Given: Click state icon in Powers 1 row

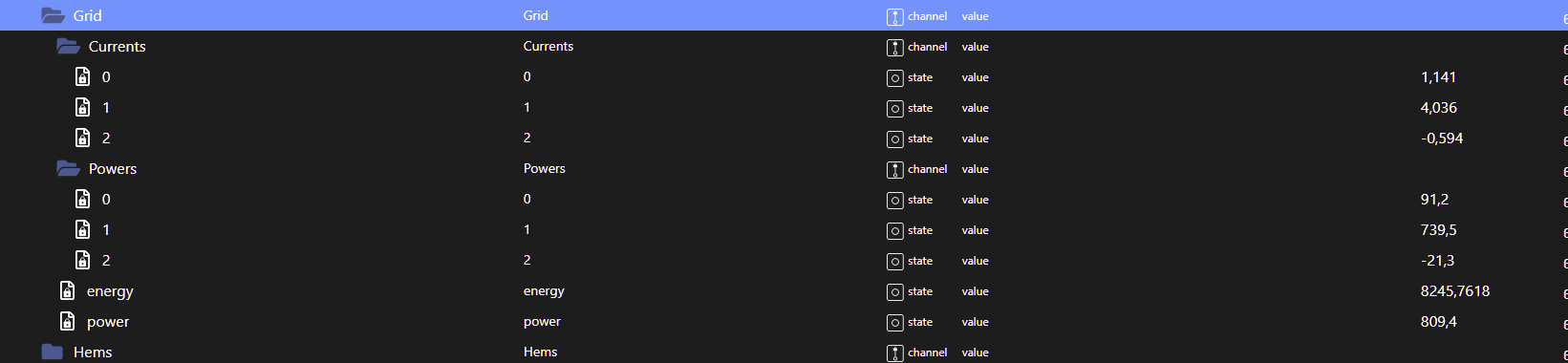Looking at the screenshot, I should (895, 230).
